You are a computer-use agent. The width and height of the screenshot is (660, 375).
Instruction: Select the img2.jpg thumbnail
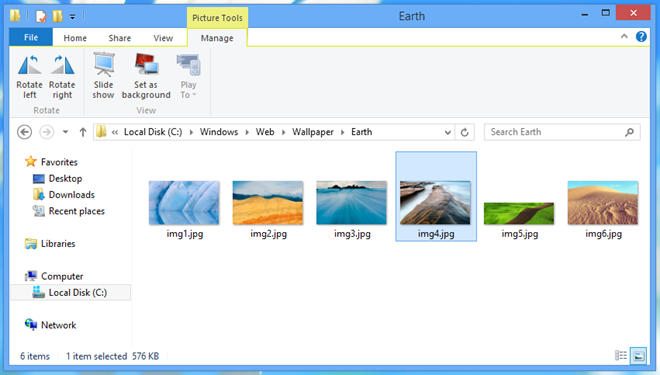(x=268, y=203)
